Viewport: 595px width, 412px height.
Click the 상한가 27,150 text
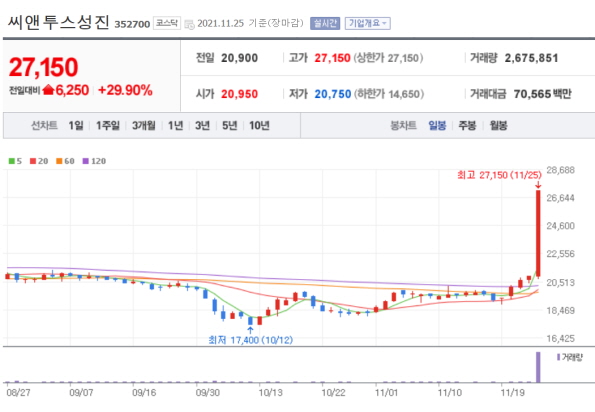(388, 58)
